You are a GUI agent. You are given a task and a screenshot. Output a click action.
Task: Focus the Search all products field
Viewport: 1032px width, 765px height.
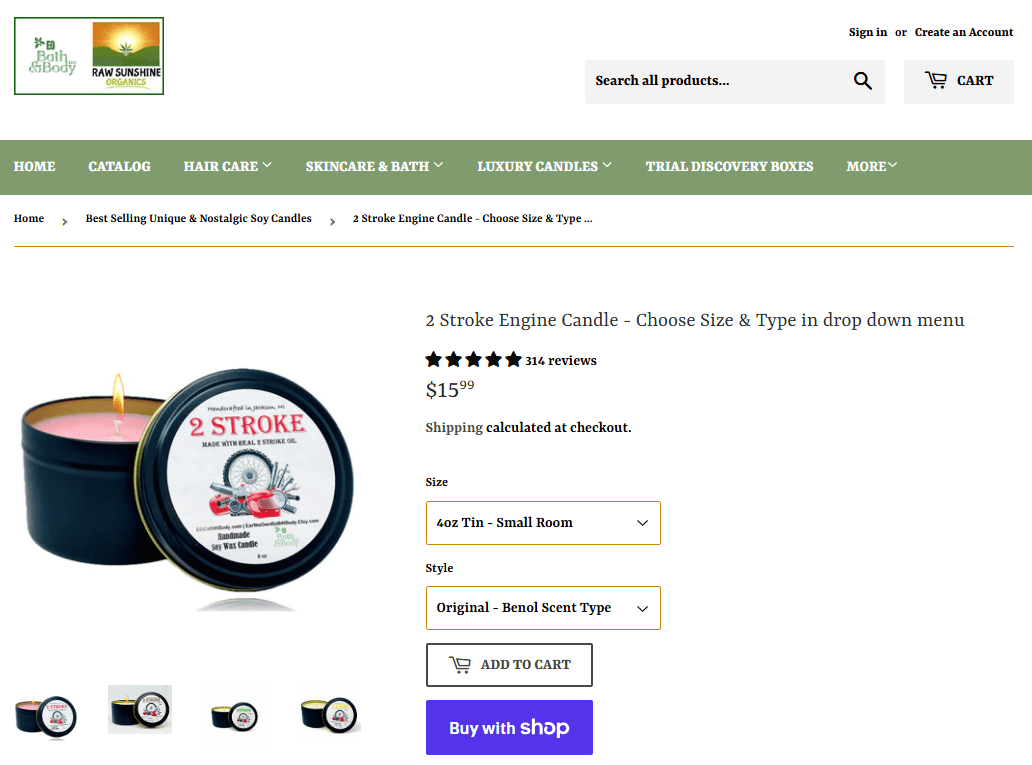(x=717, y=81)
